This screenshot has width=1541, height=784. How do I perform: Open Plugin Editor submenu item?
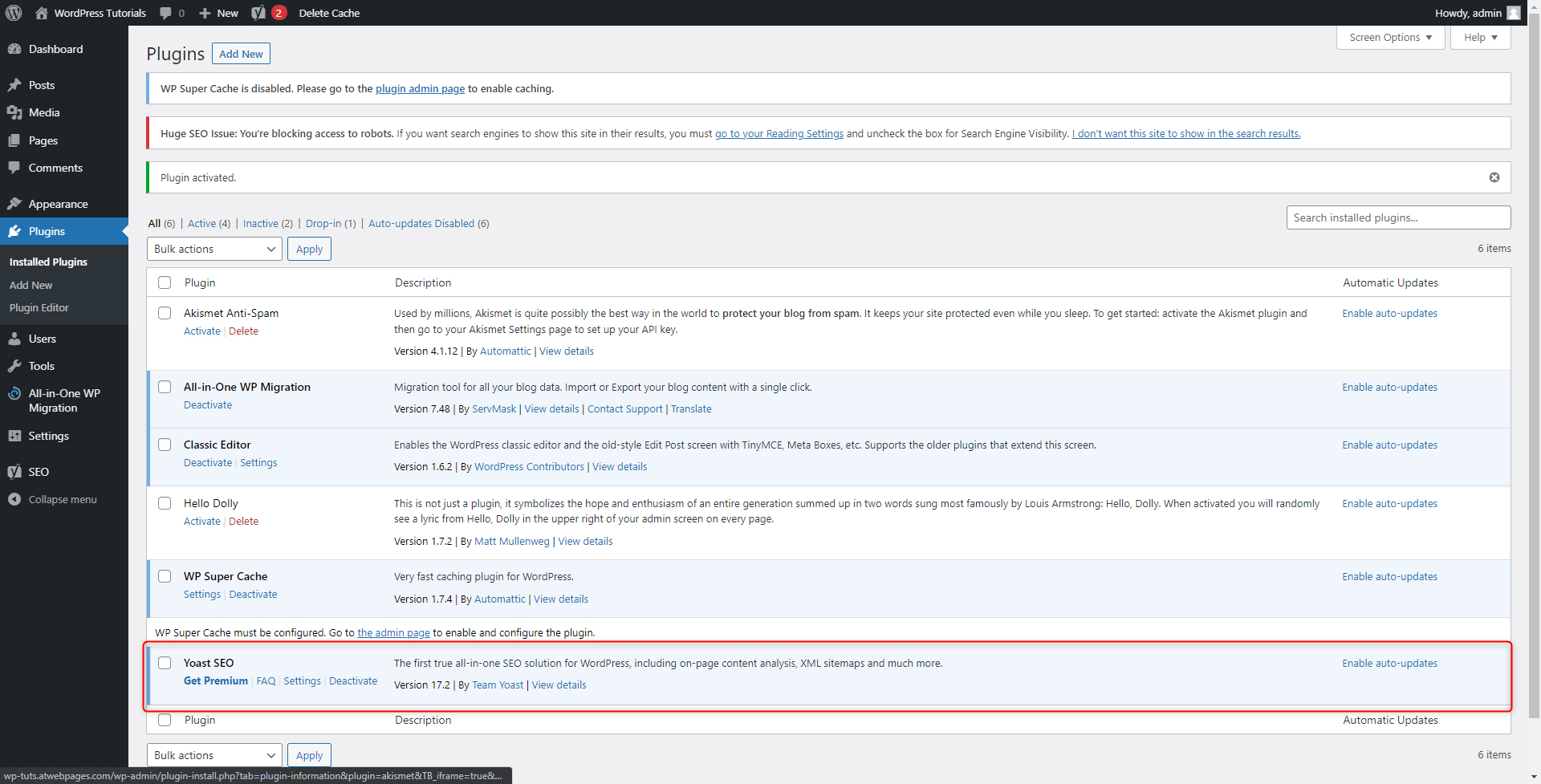(x=39, y=307)
